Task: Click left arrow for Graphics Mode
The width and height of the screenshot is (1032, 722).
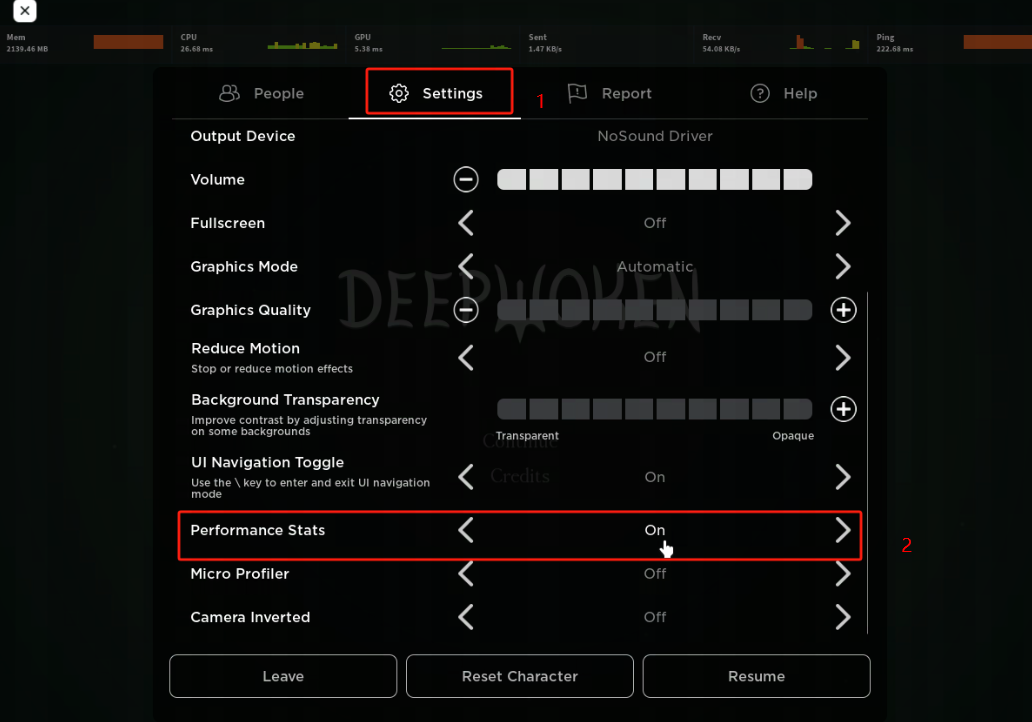Action: pos(466,267)
